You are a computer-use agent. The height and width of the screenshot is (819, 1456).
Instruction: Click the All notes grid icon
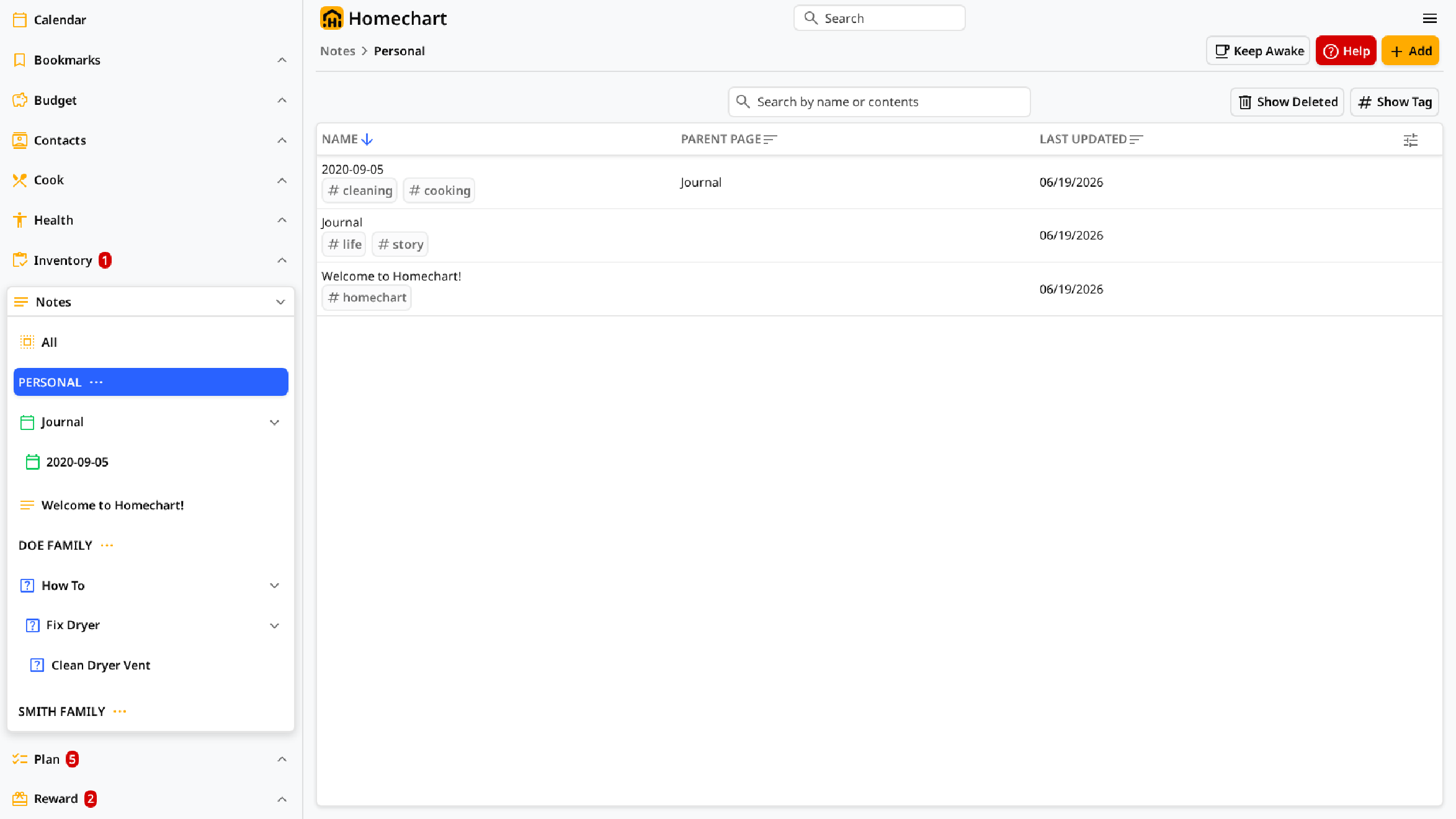coord(27,342)
